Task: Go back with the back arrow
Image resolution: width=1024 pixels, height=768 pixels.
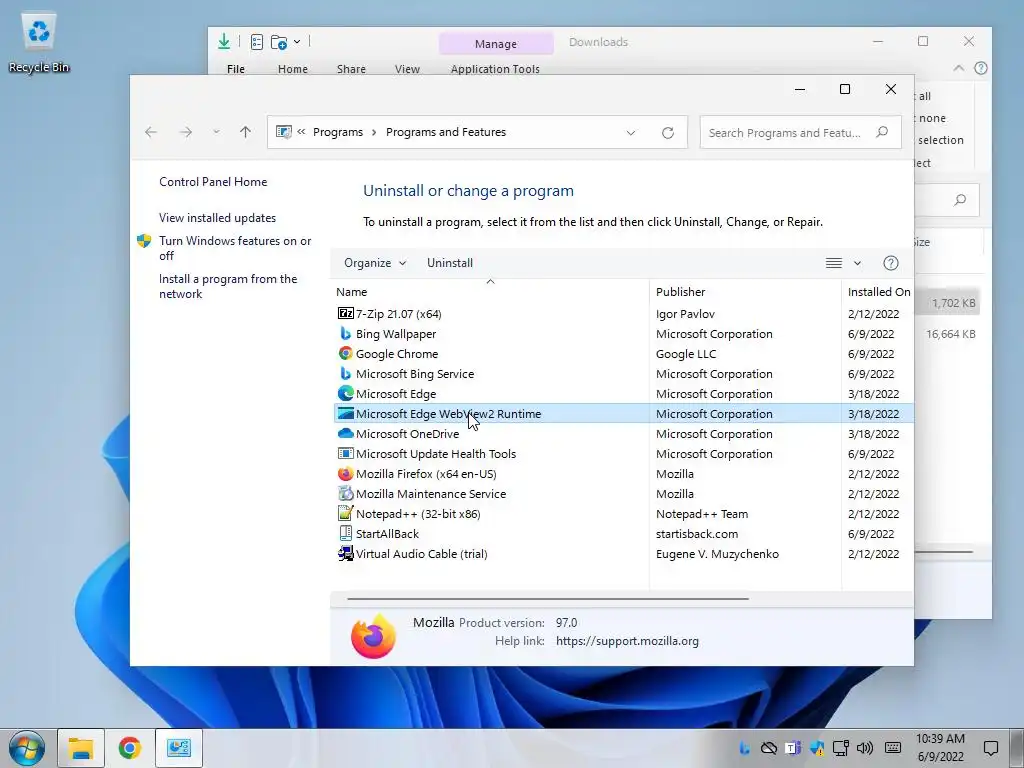Action: point(151,132)
